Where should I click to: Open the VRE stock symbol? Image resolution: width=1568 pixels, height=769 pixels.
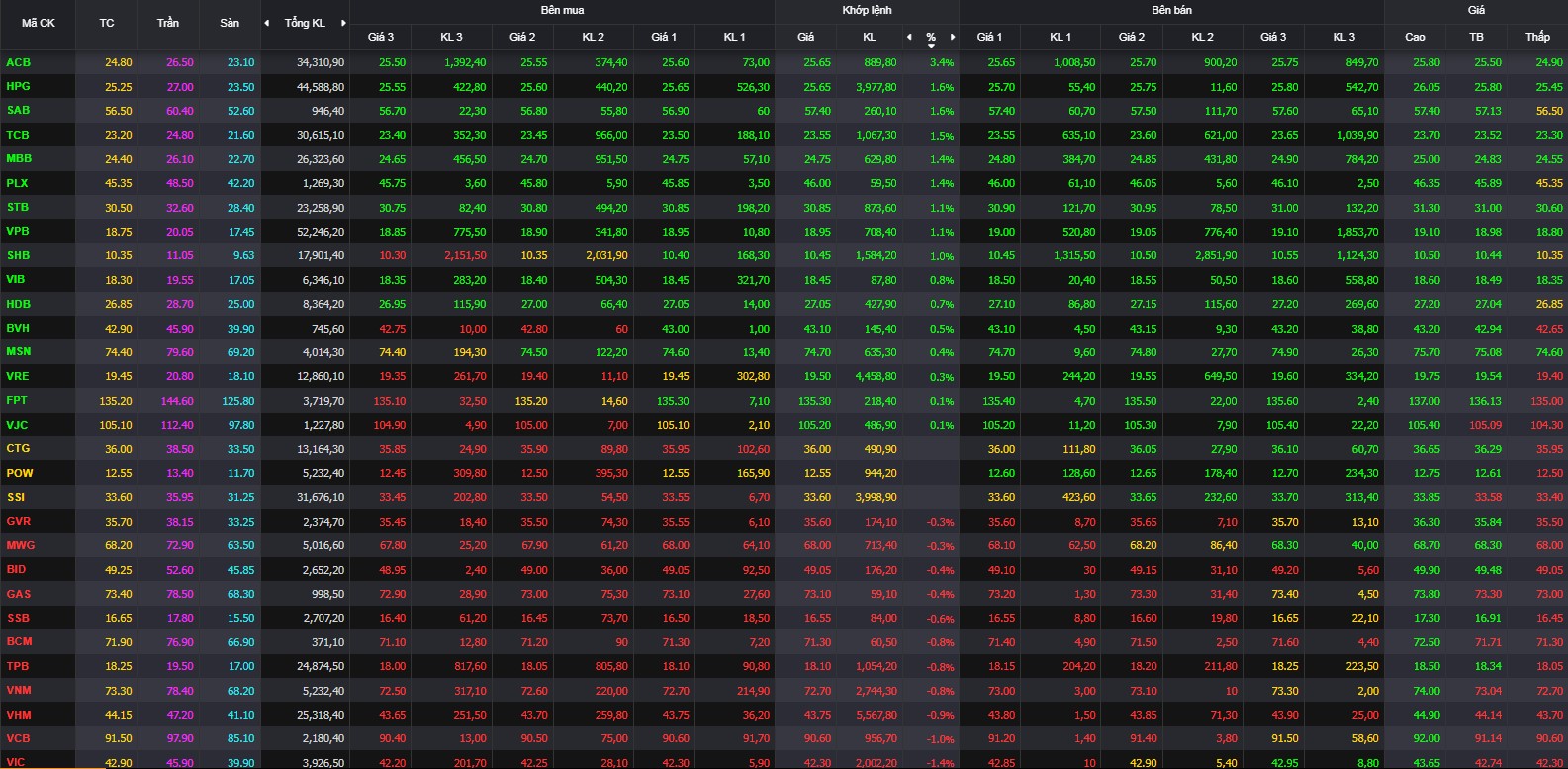coord(18,376)
